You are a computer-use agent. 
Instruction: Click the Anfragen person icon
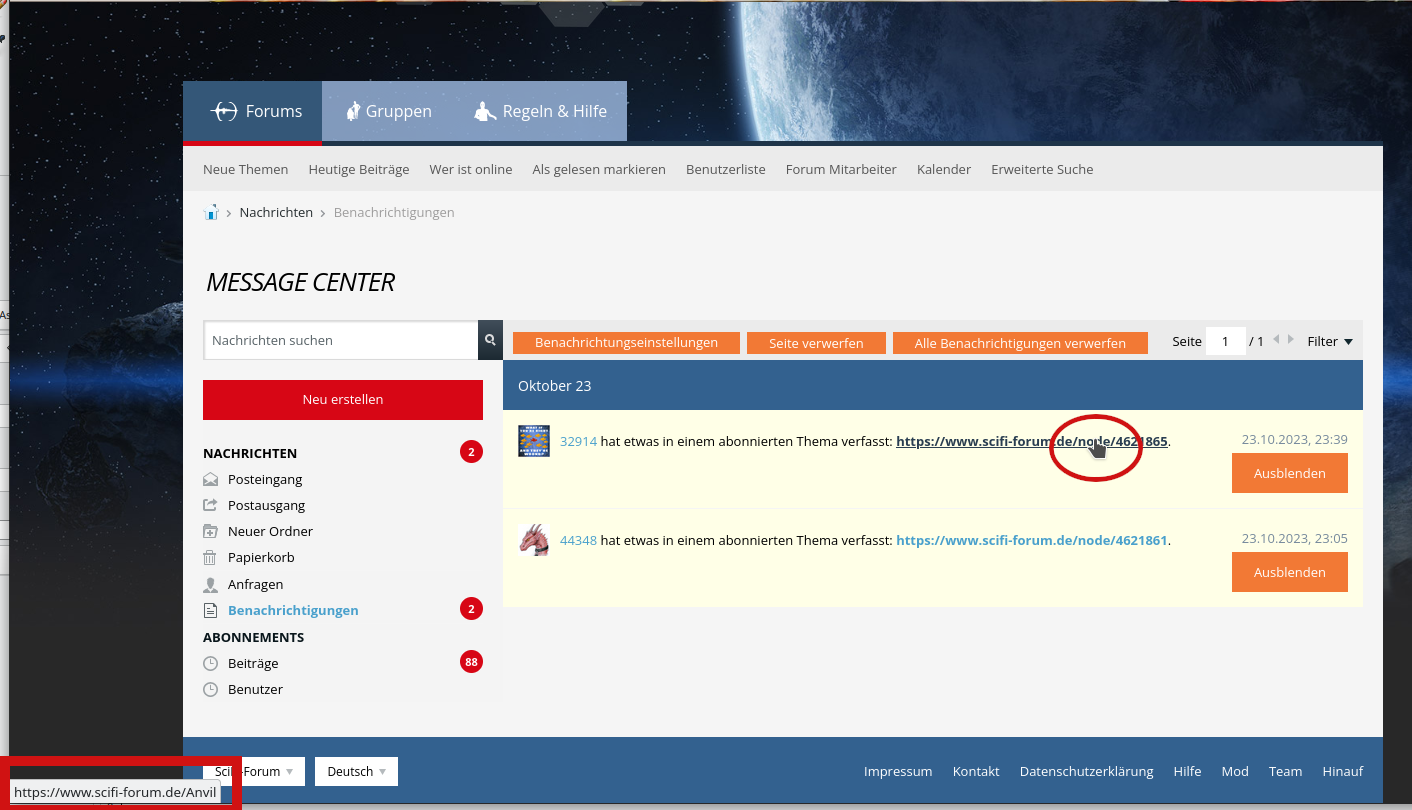(210, 584)
